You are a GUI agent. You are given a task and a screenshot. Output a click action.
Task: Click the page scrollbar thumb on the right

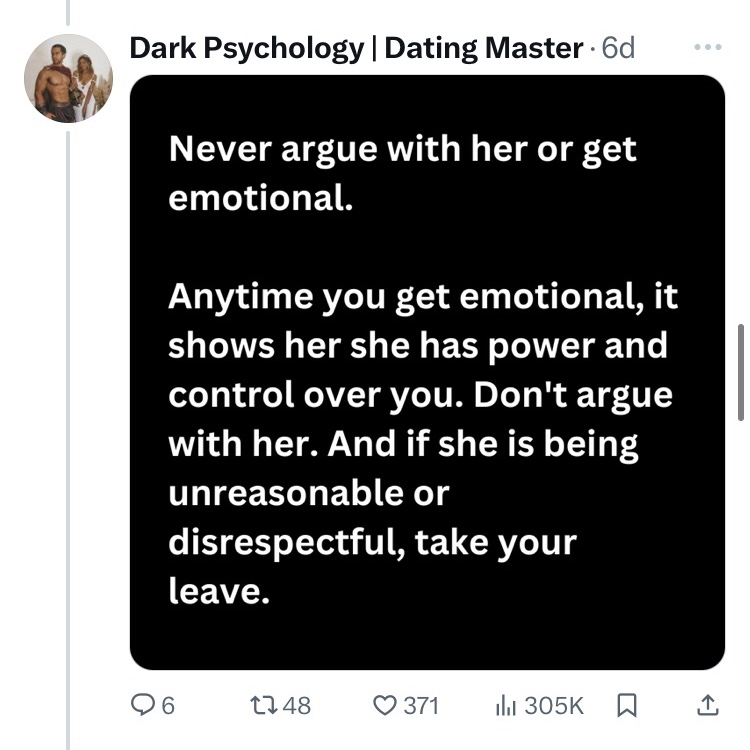coord(739,372)
